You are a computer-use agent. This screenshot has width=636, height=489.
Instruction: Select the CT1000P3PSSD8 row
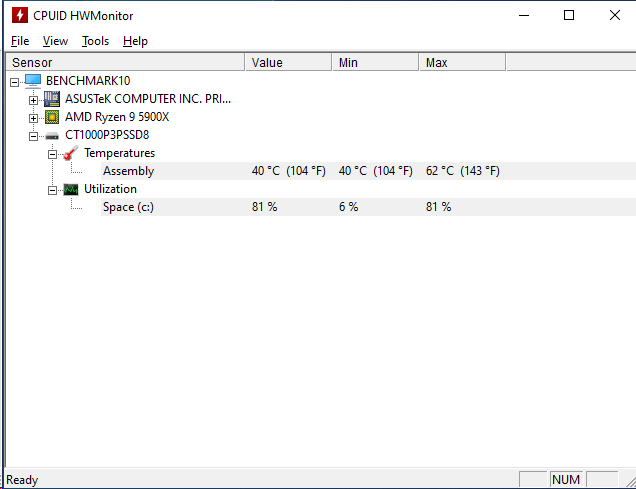tap(107, 135)
